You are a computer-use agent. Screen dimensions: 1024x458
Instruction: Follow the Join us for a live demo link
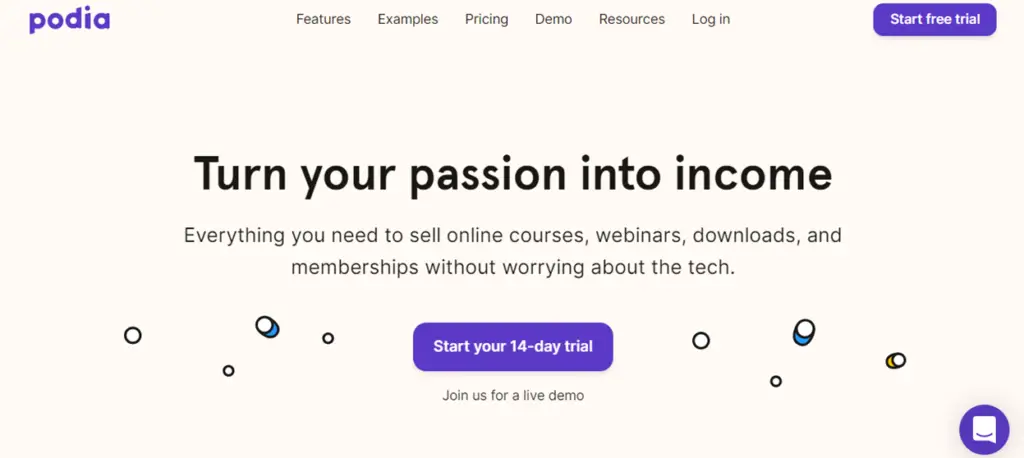[512, 395]
